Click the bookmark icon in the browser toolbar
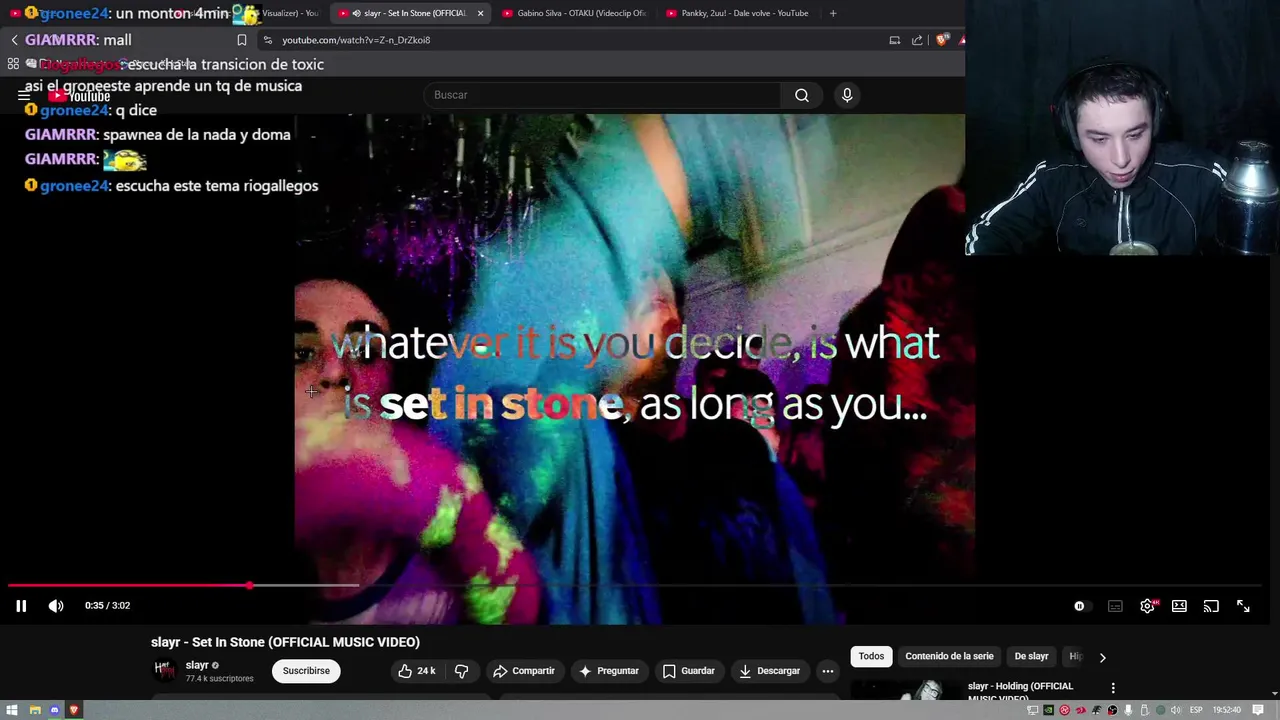 coord(241,40)
